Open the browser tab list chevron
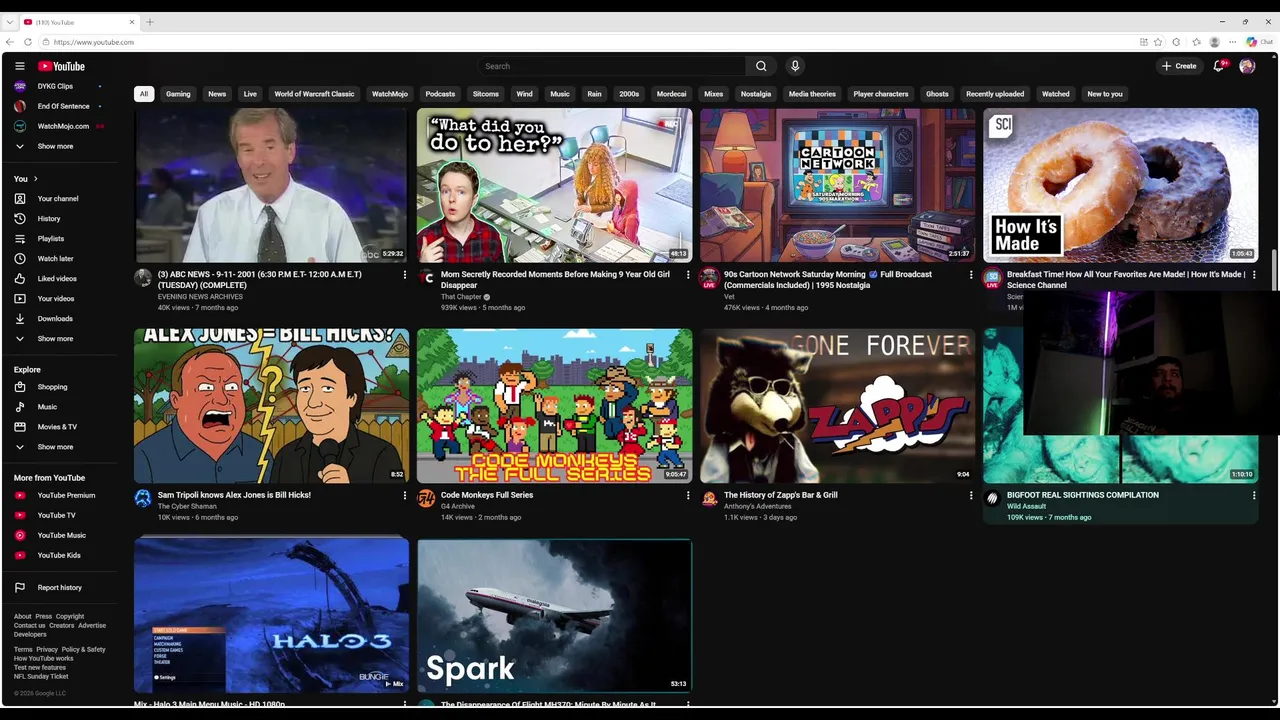1280x720 pixels. [9, 21]
